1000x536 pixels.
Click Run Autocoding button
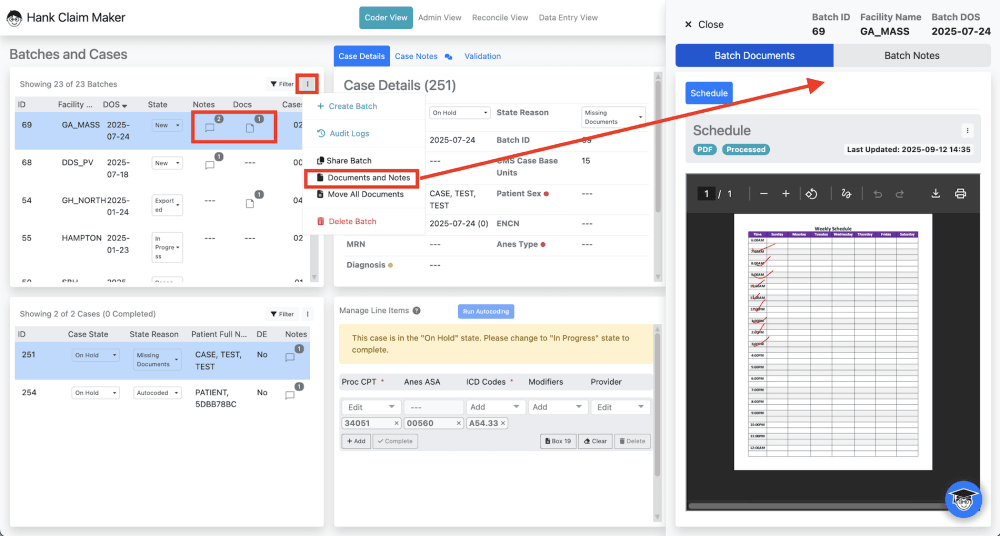[486, 311]
